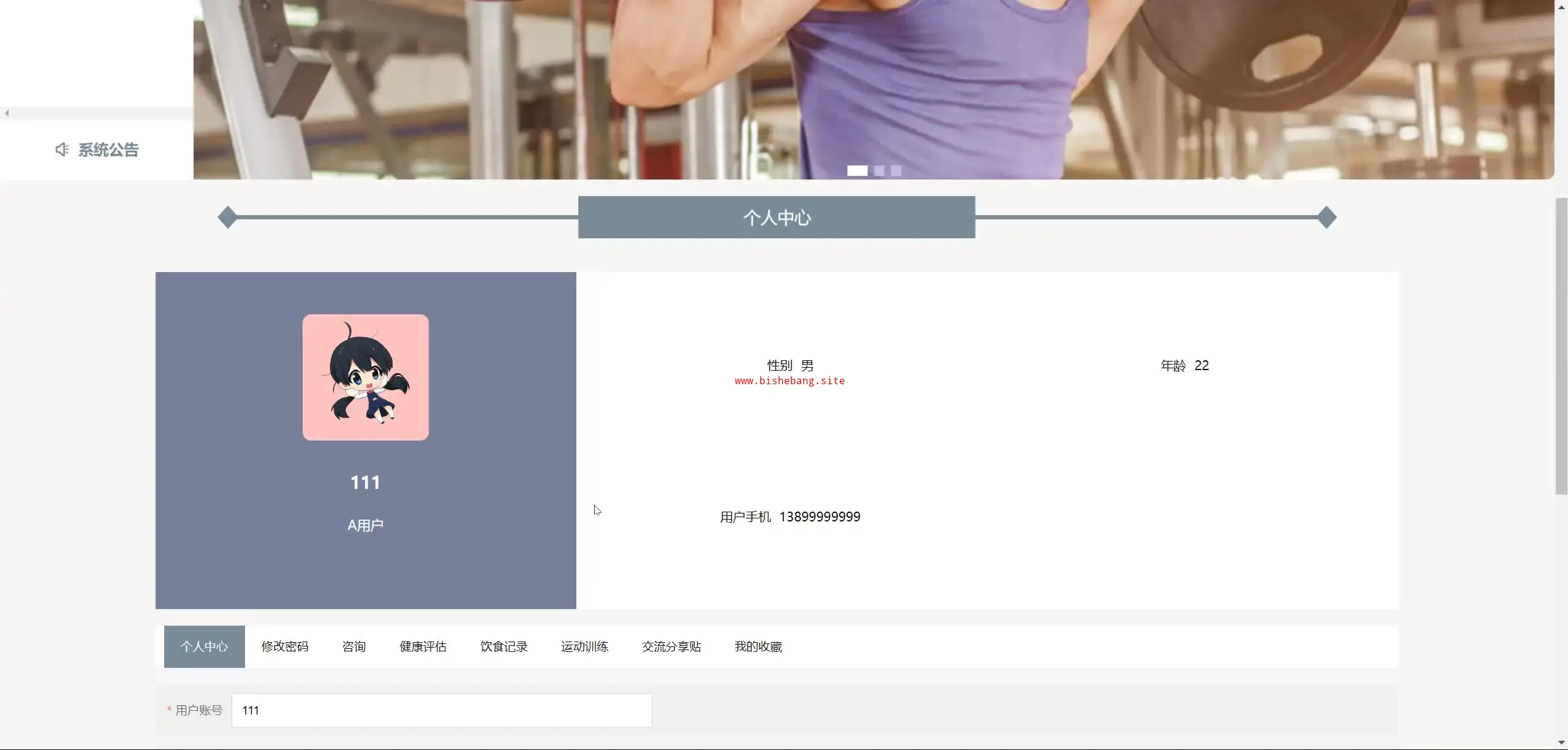Select the second carousel indicator dot
This screenshot has width=1568, height=750.
tap(879, 171)
